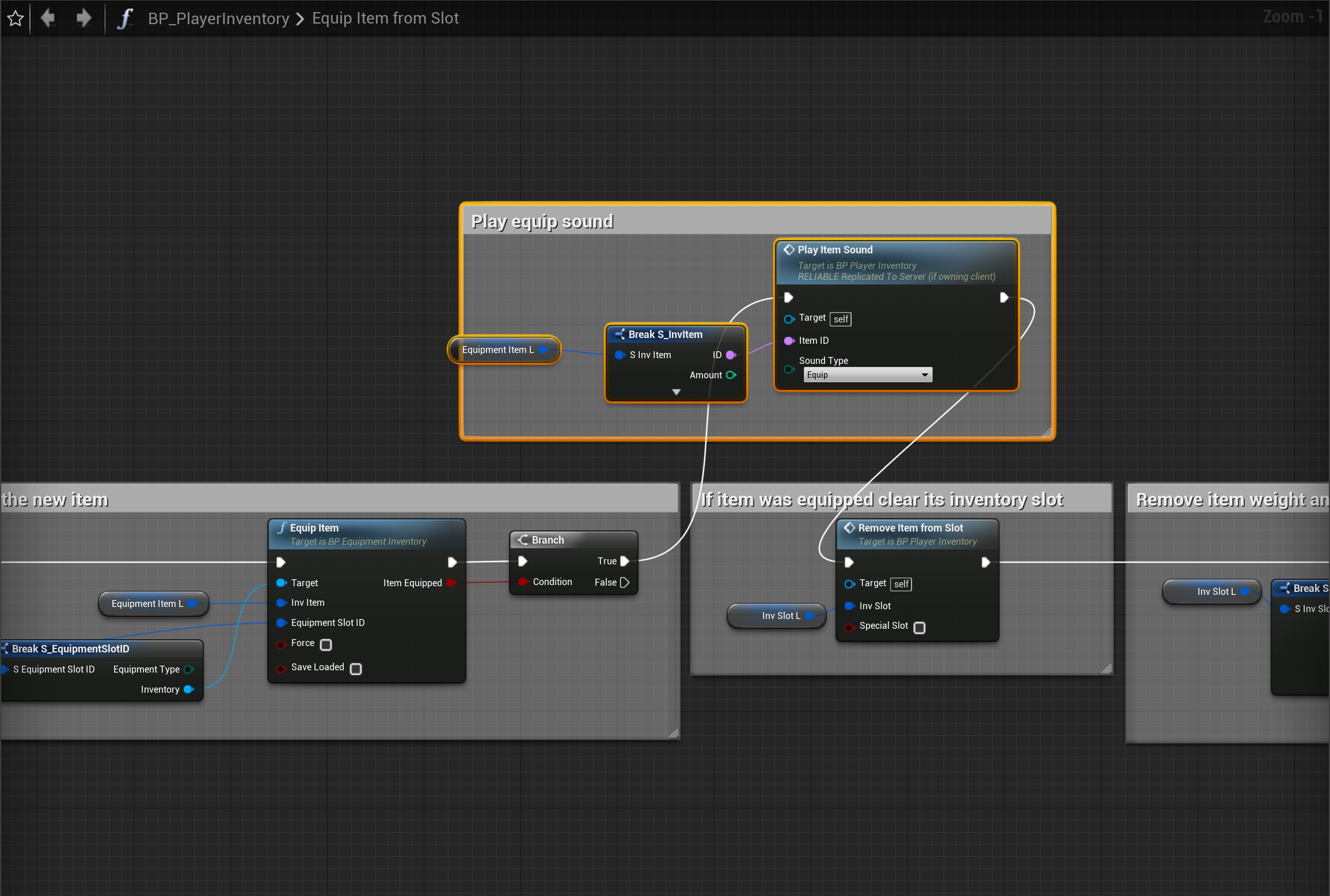The height and width of the screenshot is (896, 1330).
Task: Navigate forward with the right arrow
Action: point(83,18)
